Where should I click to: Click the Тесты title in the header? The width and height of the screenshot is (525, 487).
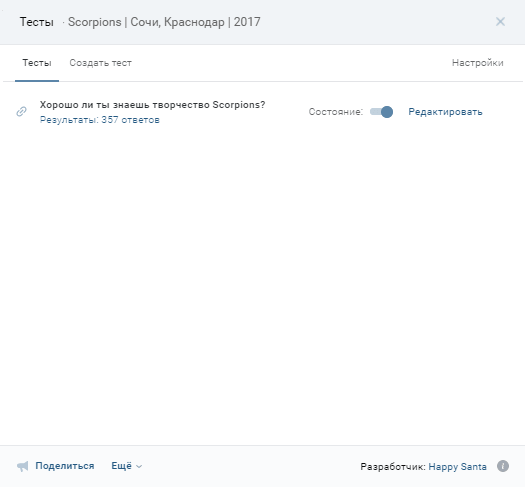tap(36, 22)
